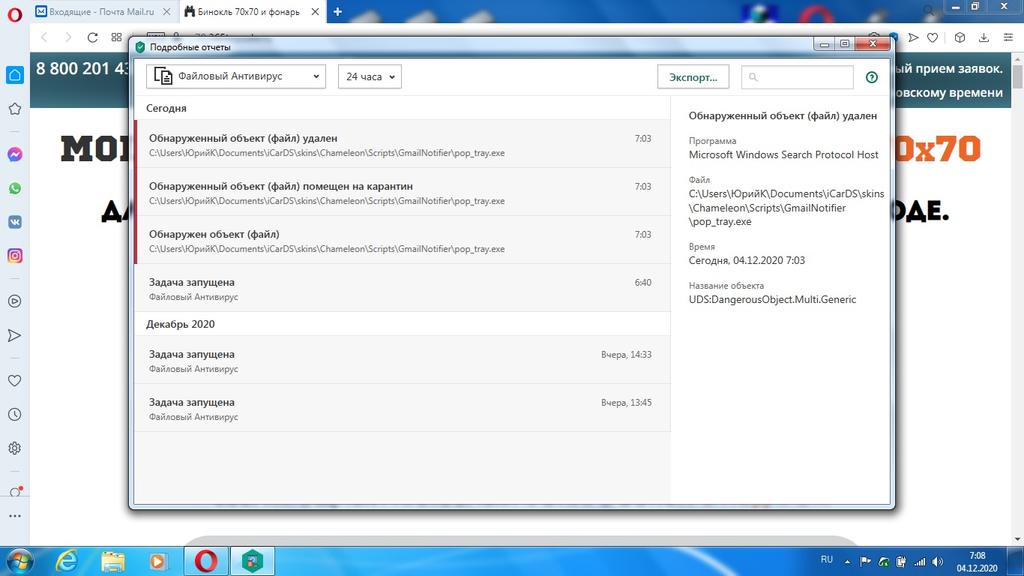The width and height of the screenshot is (1024, 576).
Task: Reload the page with the refresh icon
Action: 93,38
